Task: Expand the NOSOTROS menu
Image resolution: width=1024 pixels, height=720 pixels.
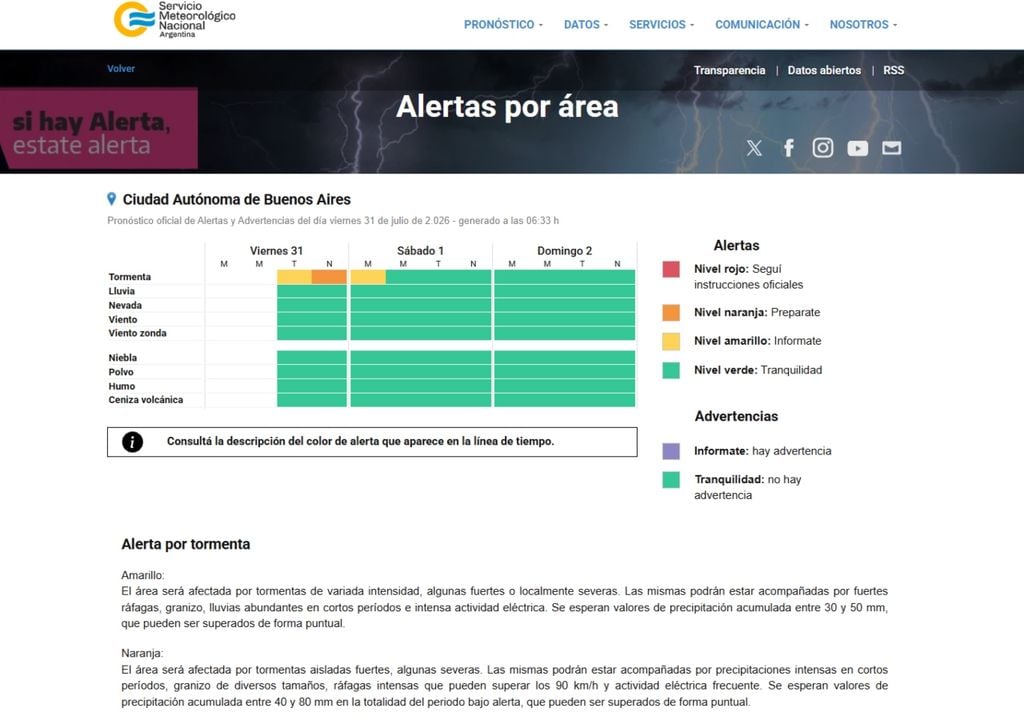Action: [x=863, y=24]
